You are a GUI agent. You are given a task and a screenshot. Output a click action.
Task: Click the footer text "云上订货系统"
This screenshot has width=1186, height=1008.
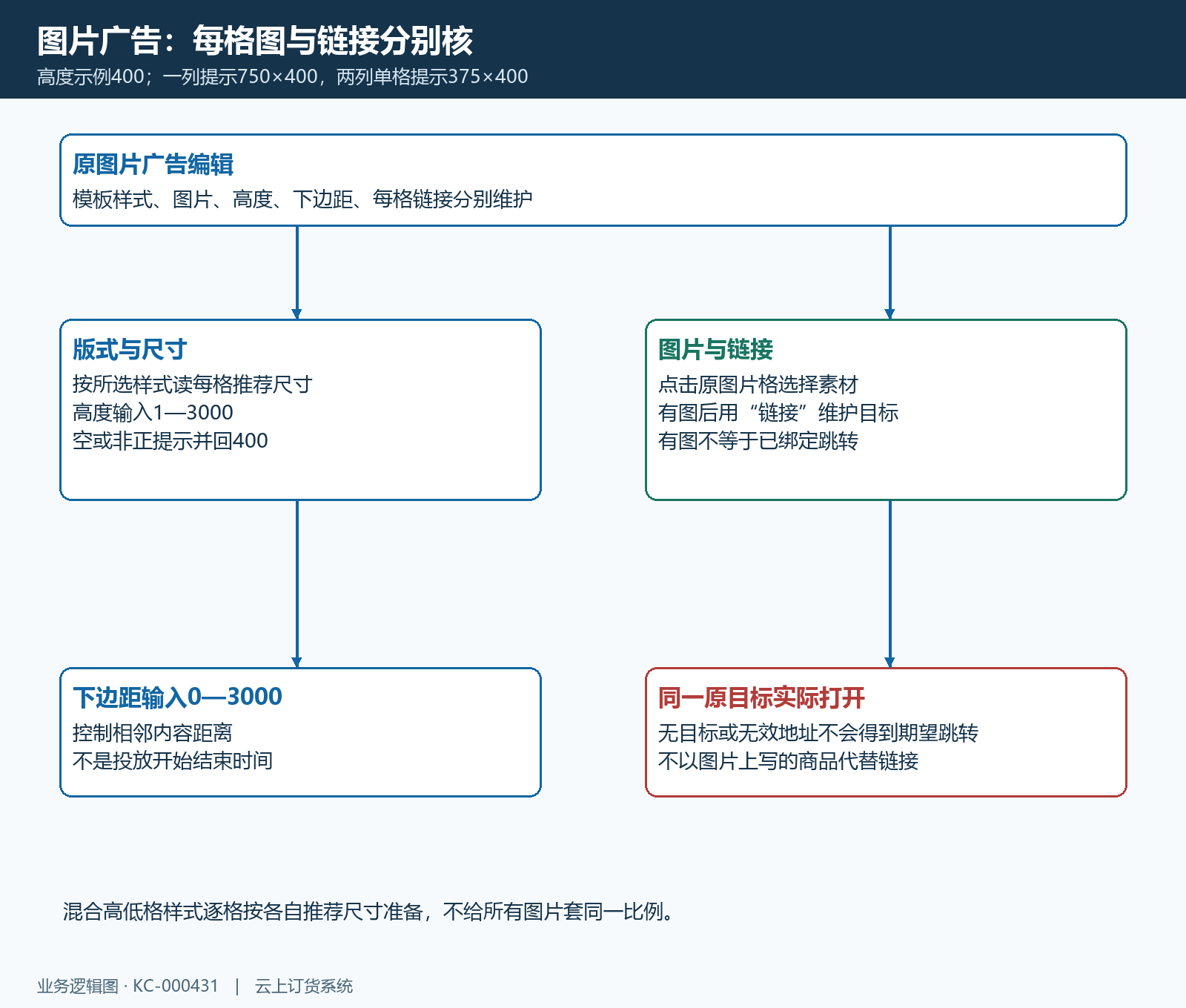coord(304,986)
